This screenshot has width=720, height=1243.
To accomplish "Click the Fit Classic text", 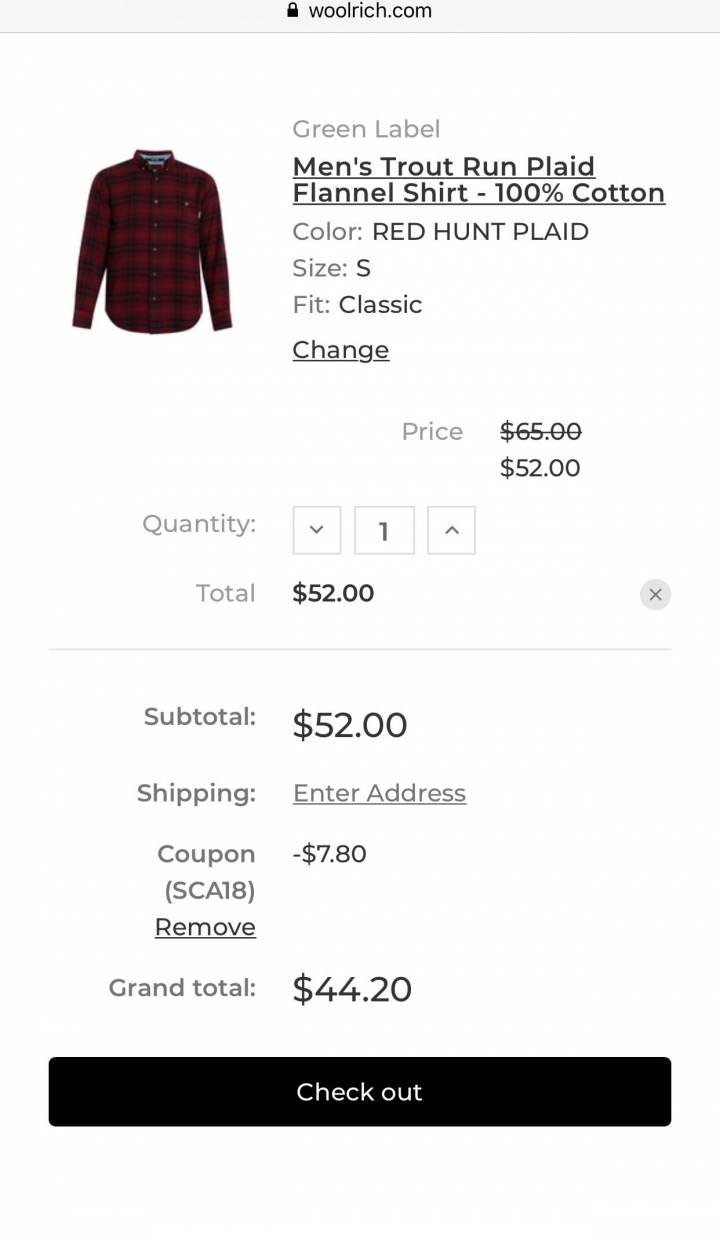I will 380,305.
